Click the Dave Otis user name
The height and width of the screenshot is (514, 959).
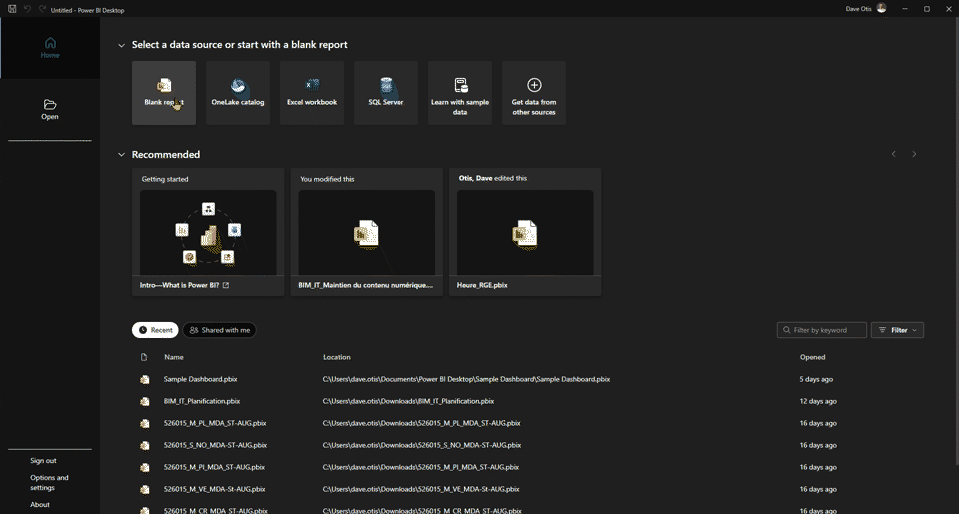pos(859,9)
